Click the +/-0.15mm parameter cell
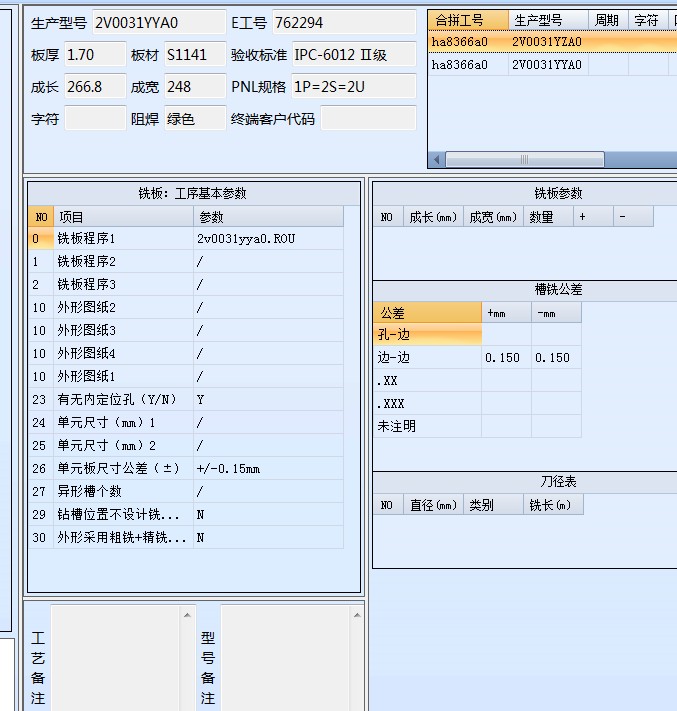 pos(268,468)
